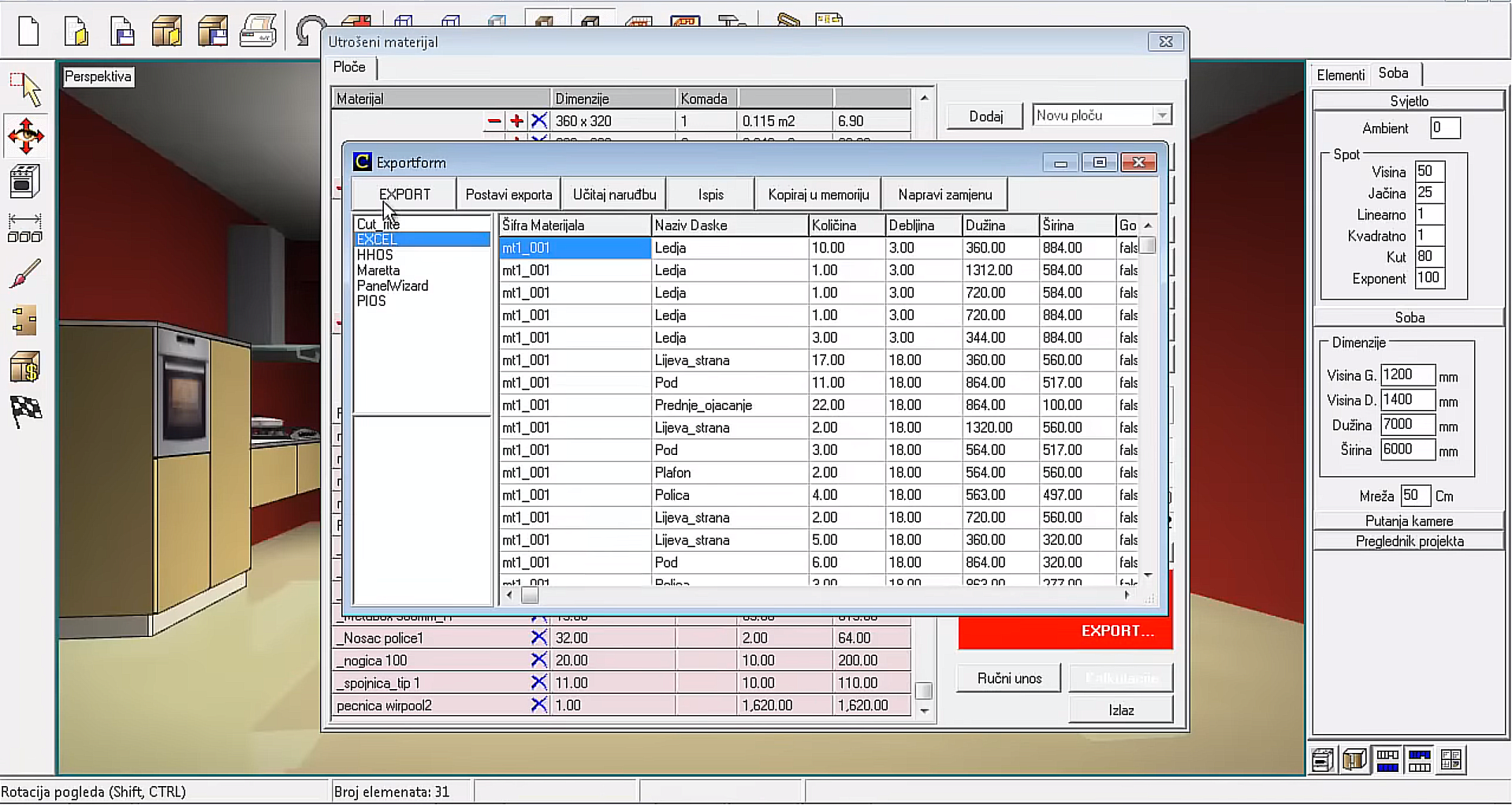The height and width of the screenshot is (805, 1512).
Task: Click the Postavi exporta button
Action: click(508, 195)
